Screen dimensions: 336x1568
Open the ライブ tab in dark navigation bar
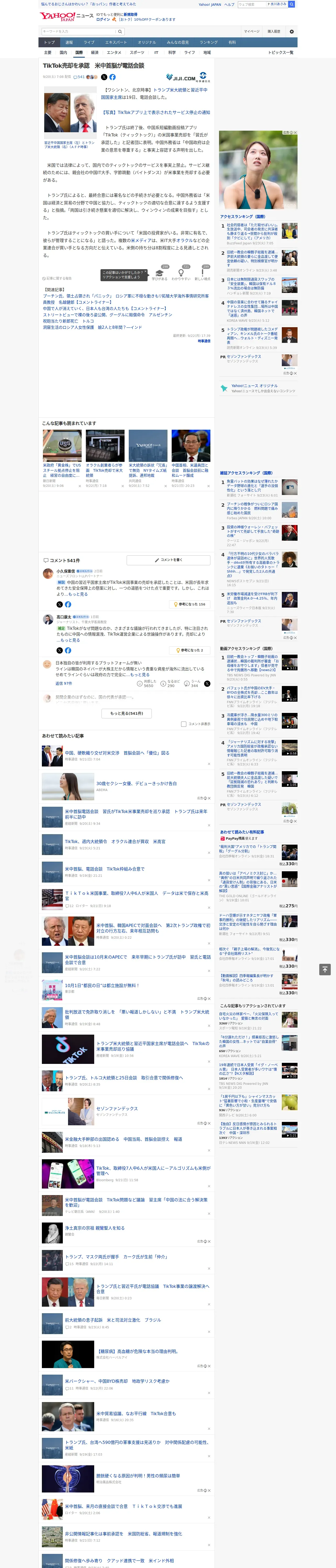click(89, 43)
